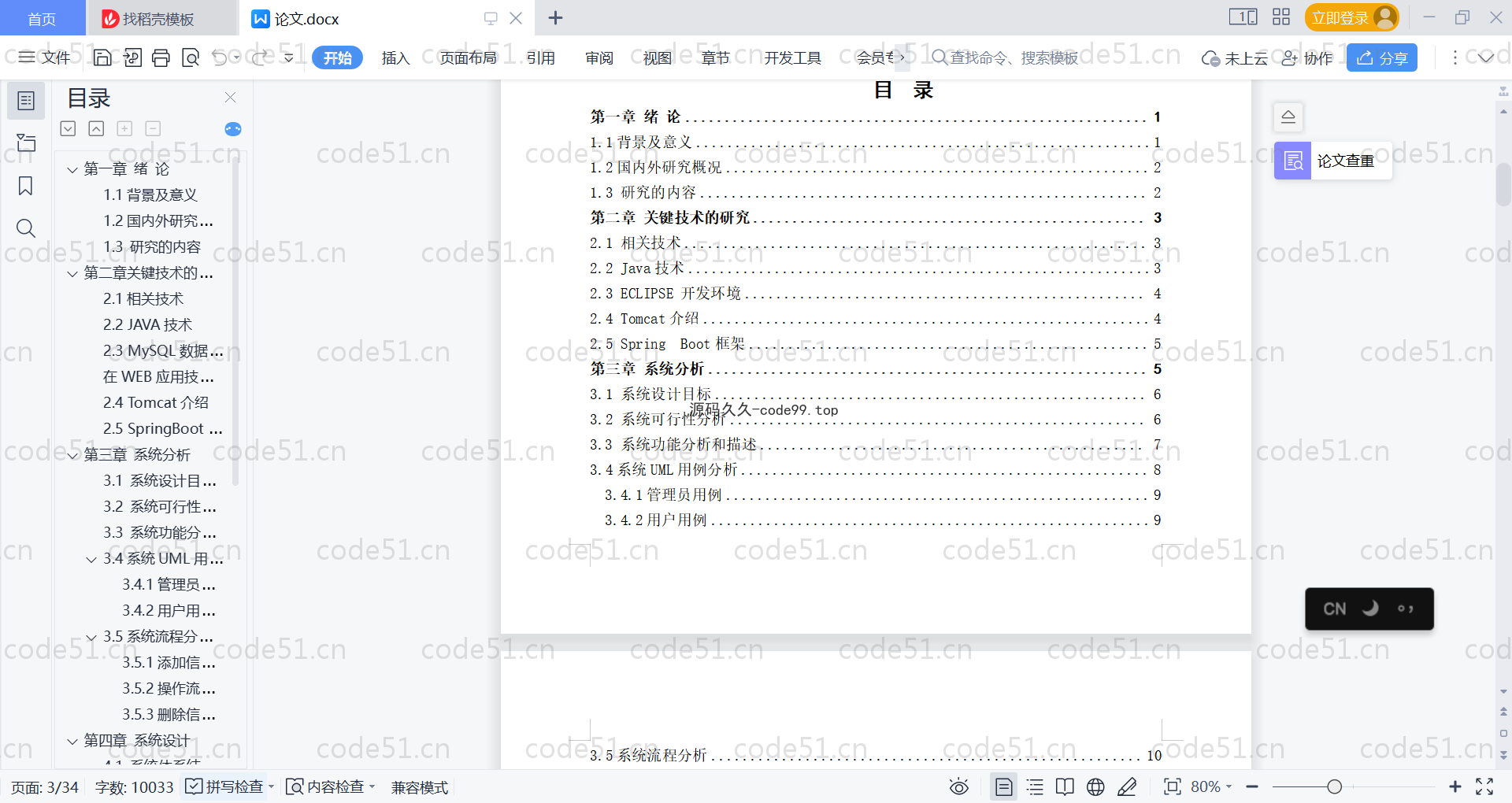This screenshot has width=1512, height=803.
Task: Select the 审阅 ribbon tab
Action: pyautogui.click(x=599, y=57)
